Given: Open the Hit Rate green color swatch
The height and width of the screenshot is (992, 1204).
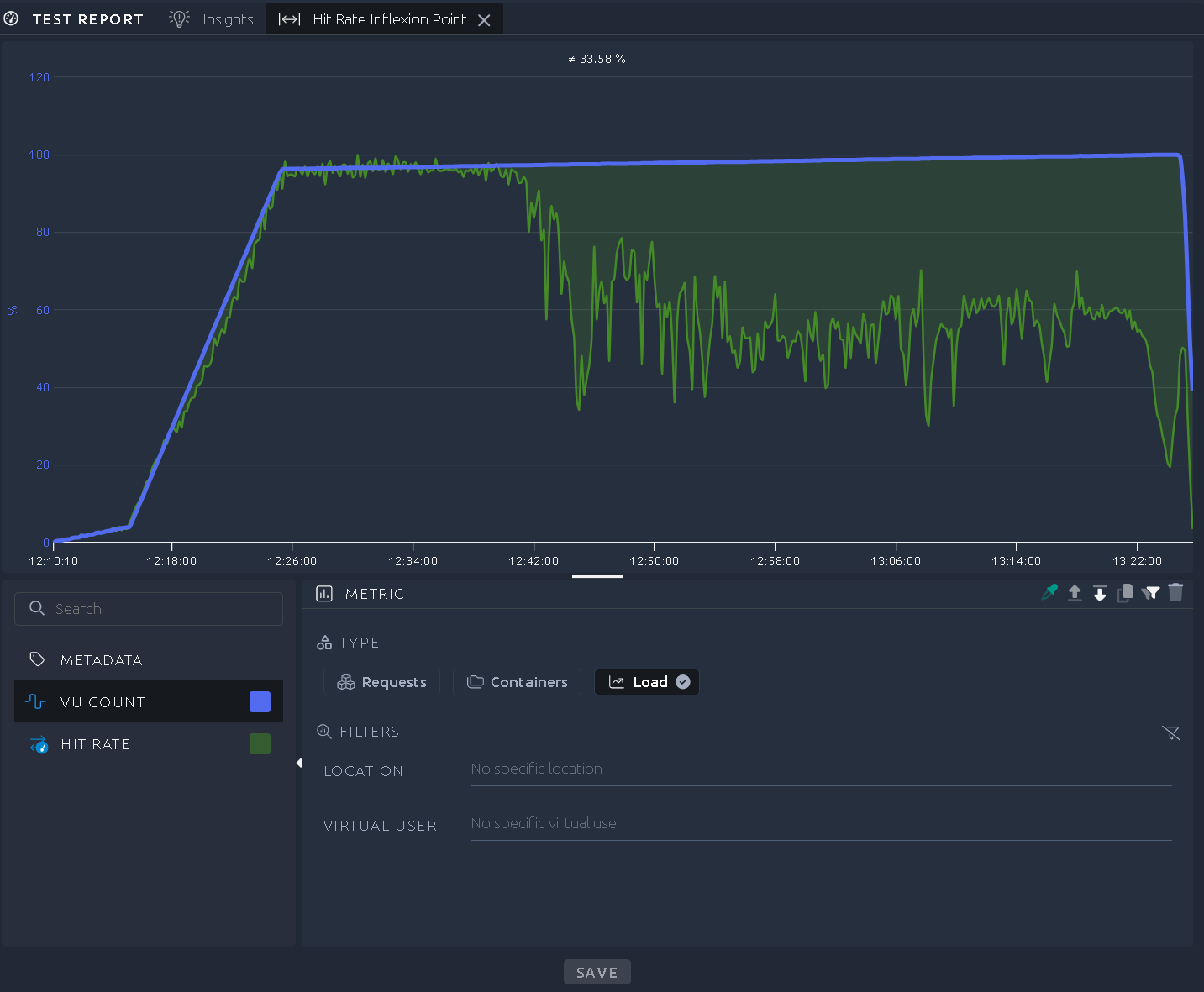Looking at the screenshot, I should [260, 743].
